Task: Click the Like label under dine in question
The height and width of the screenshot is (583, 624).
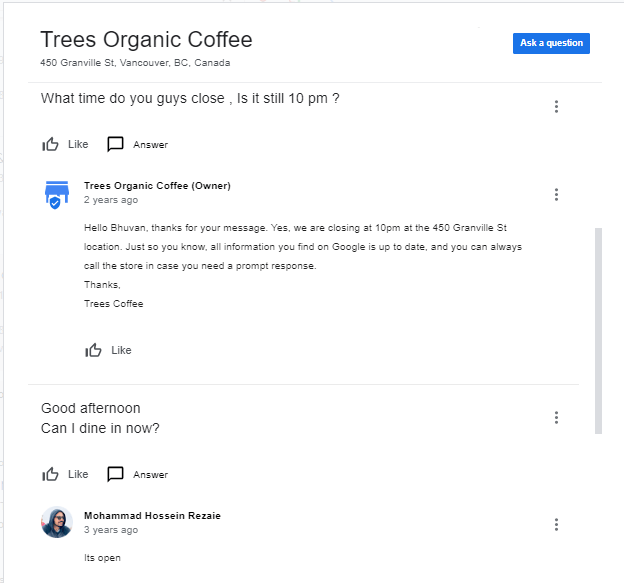Action: (78, 474)
